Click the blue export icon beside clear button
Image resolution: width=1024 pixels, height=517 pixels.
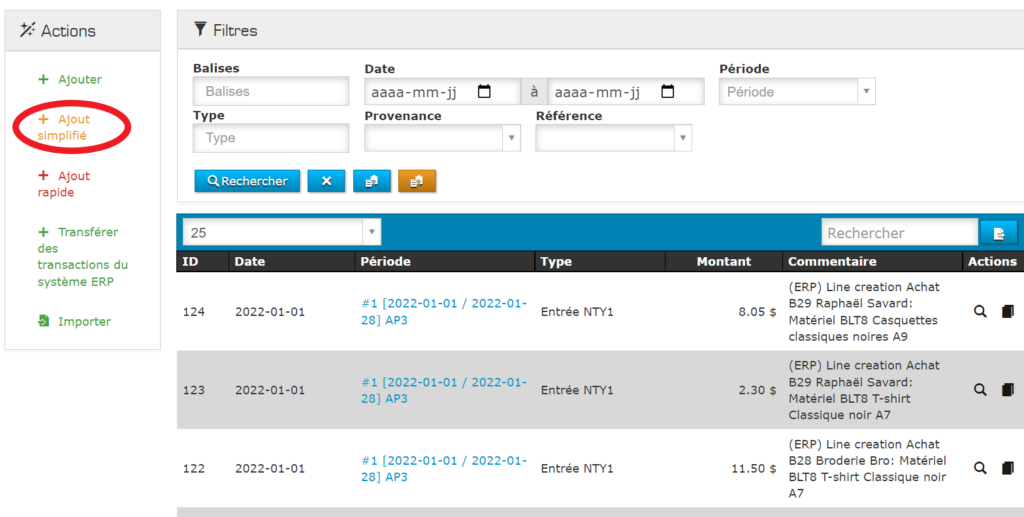371,181
